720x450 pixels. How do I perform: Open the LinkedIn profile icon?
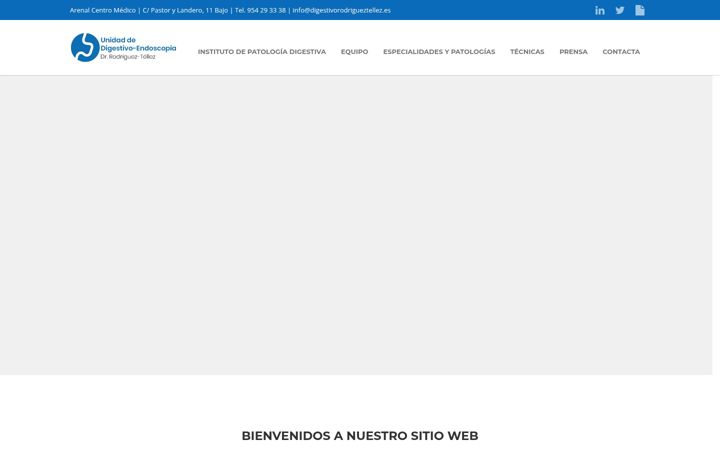pyautogui.click(x=600, y=10)
